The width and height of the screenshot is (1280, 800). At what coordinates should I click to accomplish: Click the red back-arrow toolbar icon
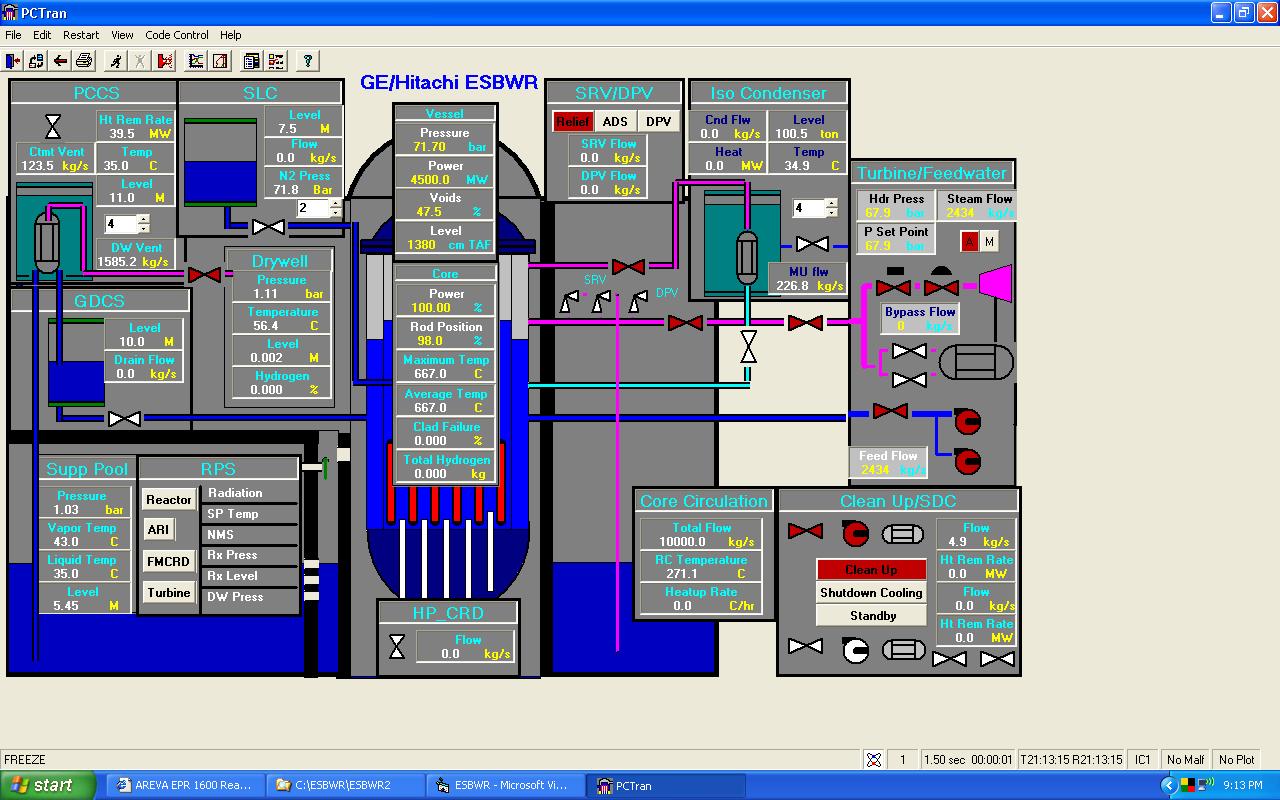(61, 61)
